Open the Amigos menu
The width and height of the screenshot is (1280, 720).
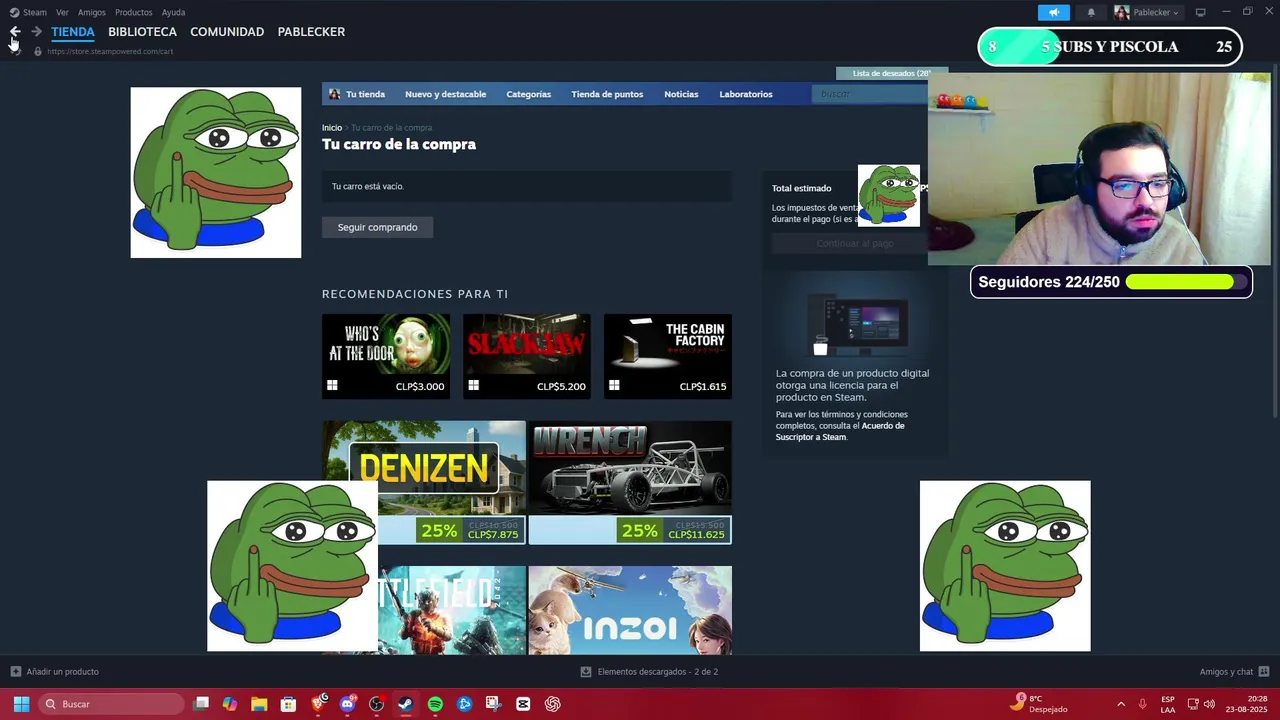coord(92,12)
